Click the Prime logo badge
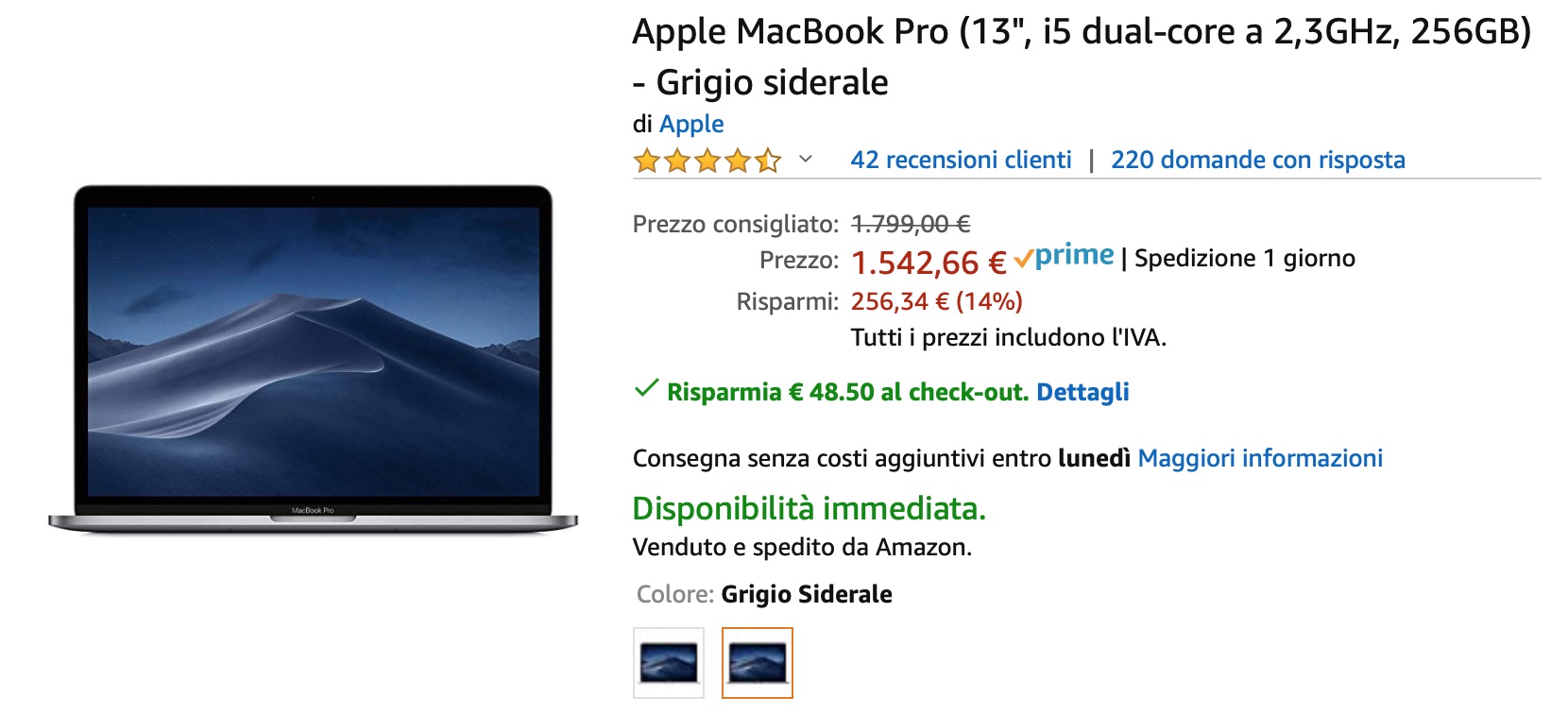 1065,256
